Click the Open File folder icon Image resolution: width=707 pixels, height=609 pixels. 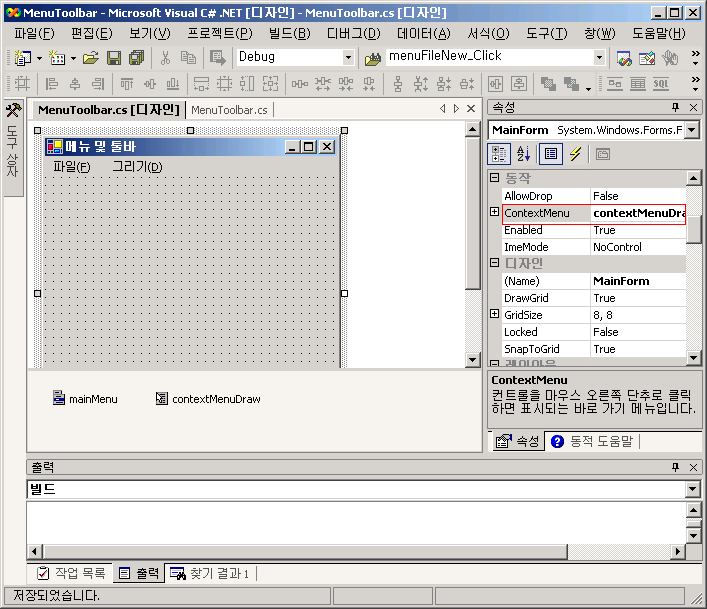[x=91, y=58]
